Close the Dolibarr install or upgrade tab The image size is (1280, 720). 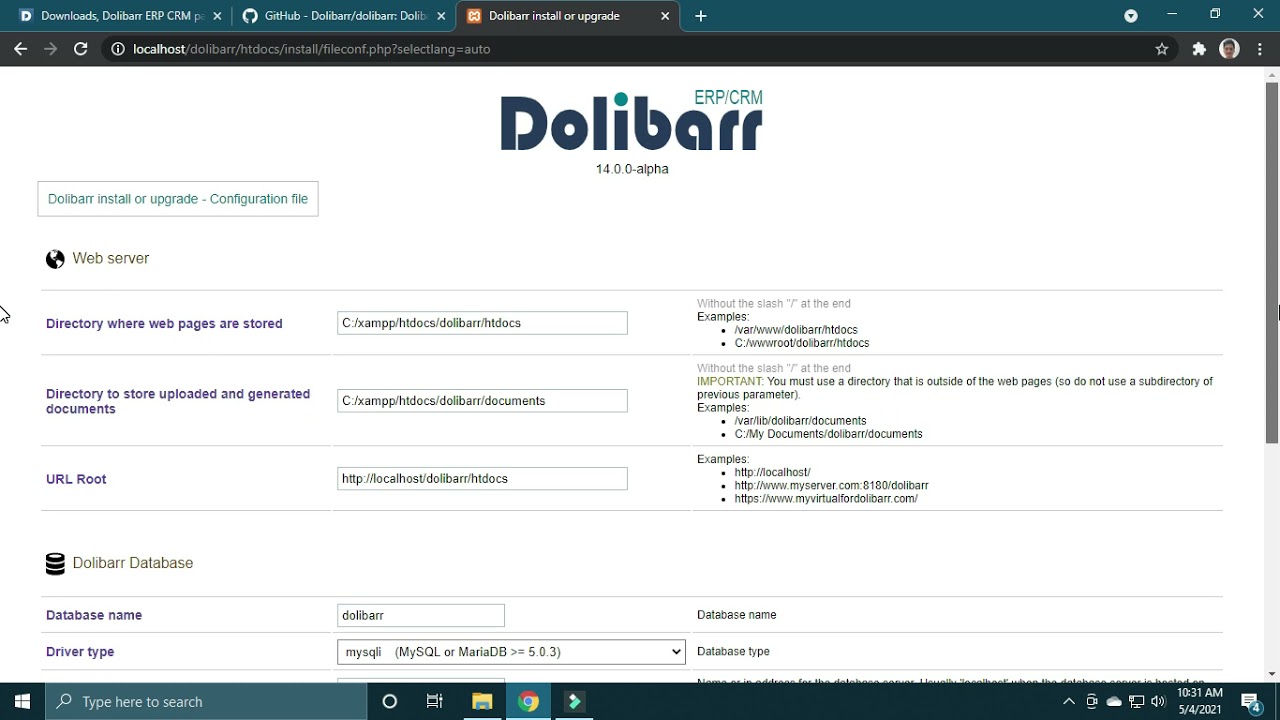(x=665, y=16)
